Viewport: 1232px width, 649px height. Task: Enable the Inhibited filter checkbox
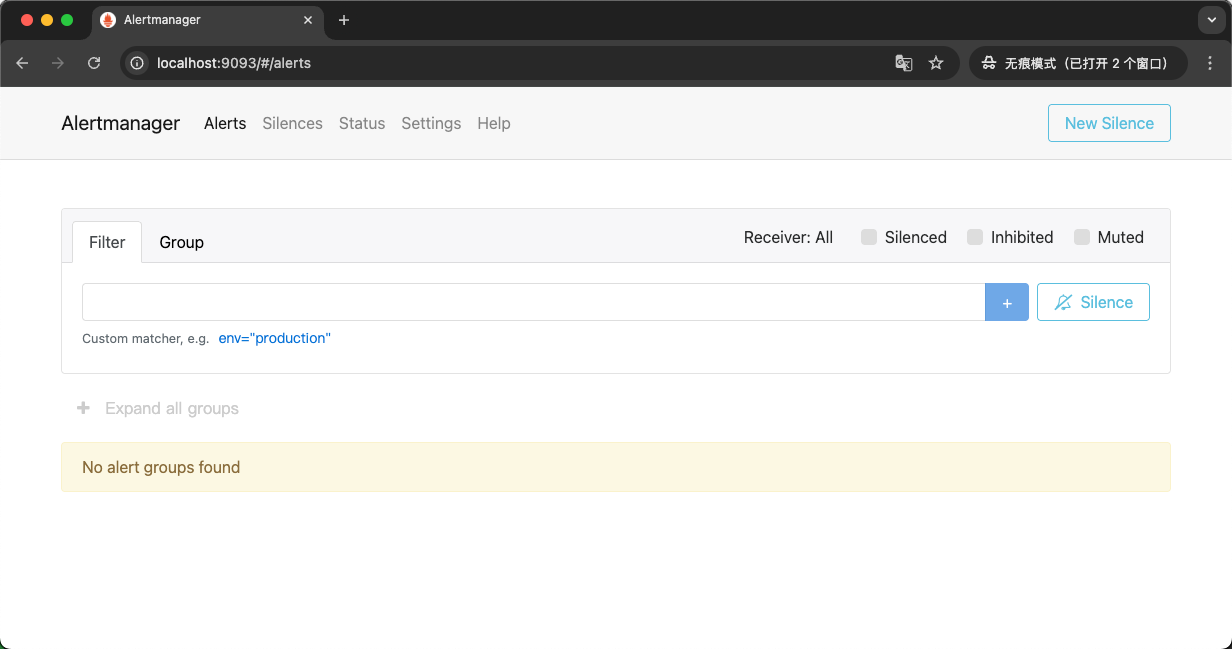pyautogui.click(x=975, y=237)
